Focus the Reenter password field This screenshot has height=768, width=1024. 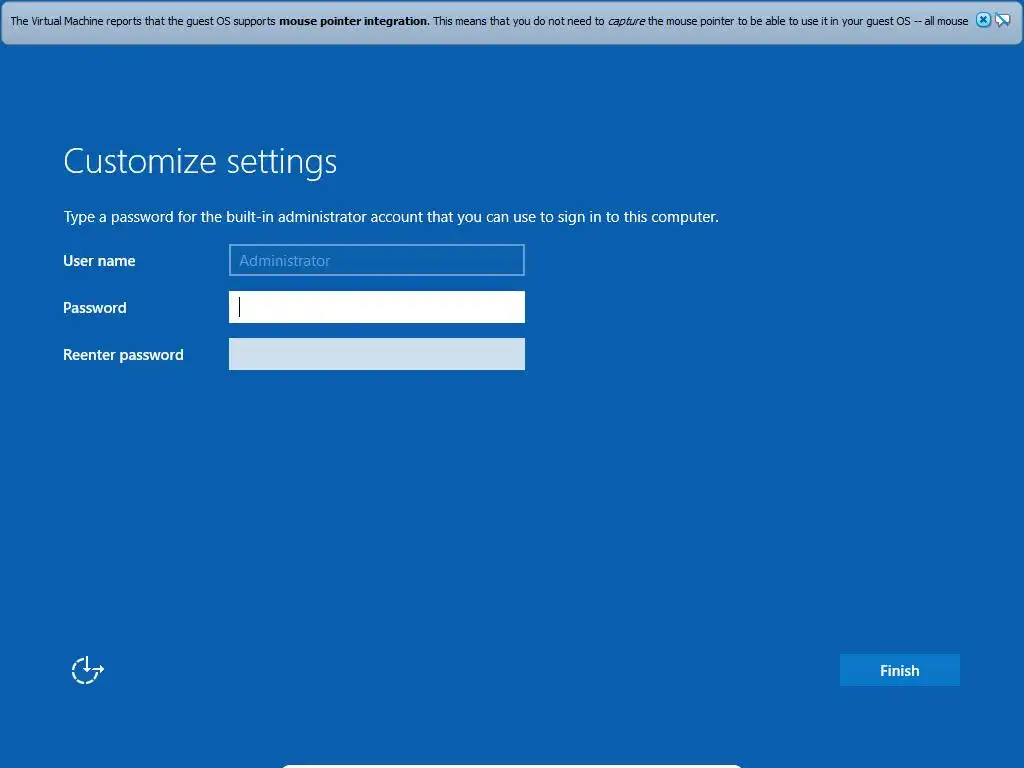(x=377, y=354)
